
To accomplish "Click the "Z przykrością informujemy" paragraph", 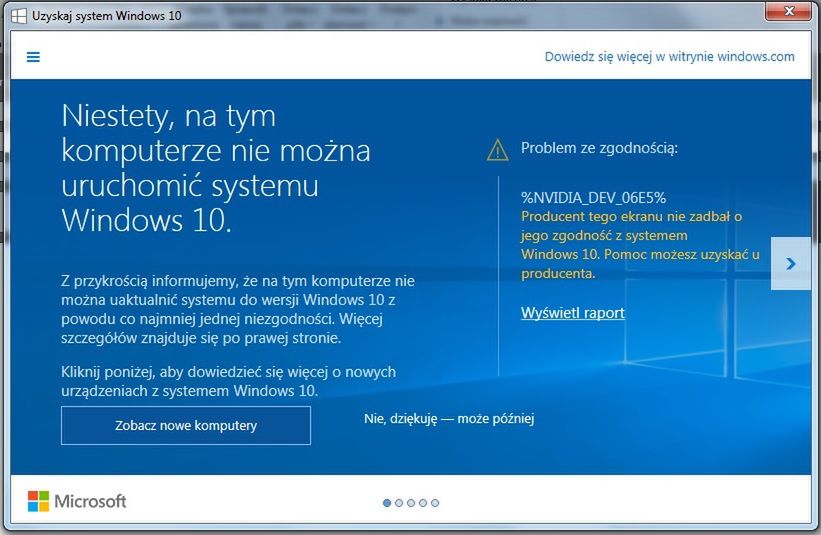I will [x=238, y=309].
